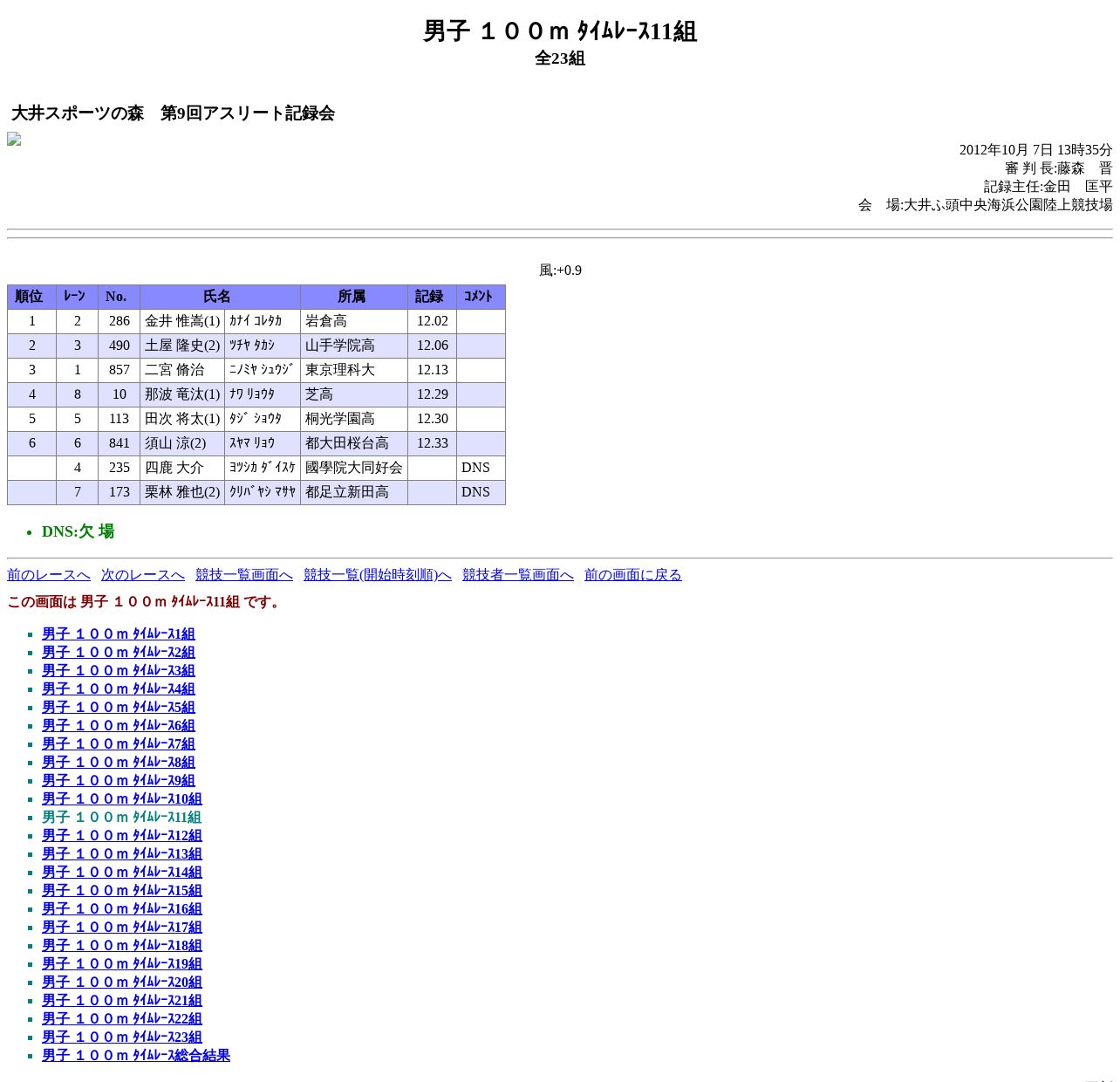Click the DNS:欠場 legend text
Screen dimensions: 1120x1082
click(78, 531)
